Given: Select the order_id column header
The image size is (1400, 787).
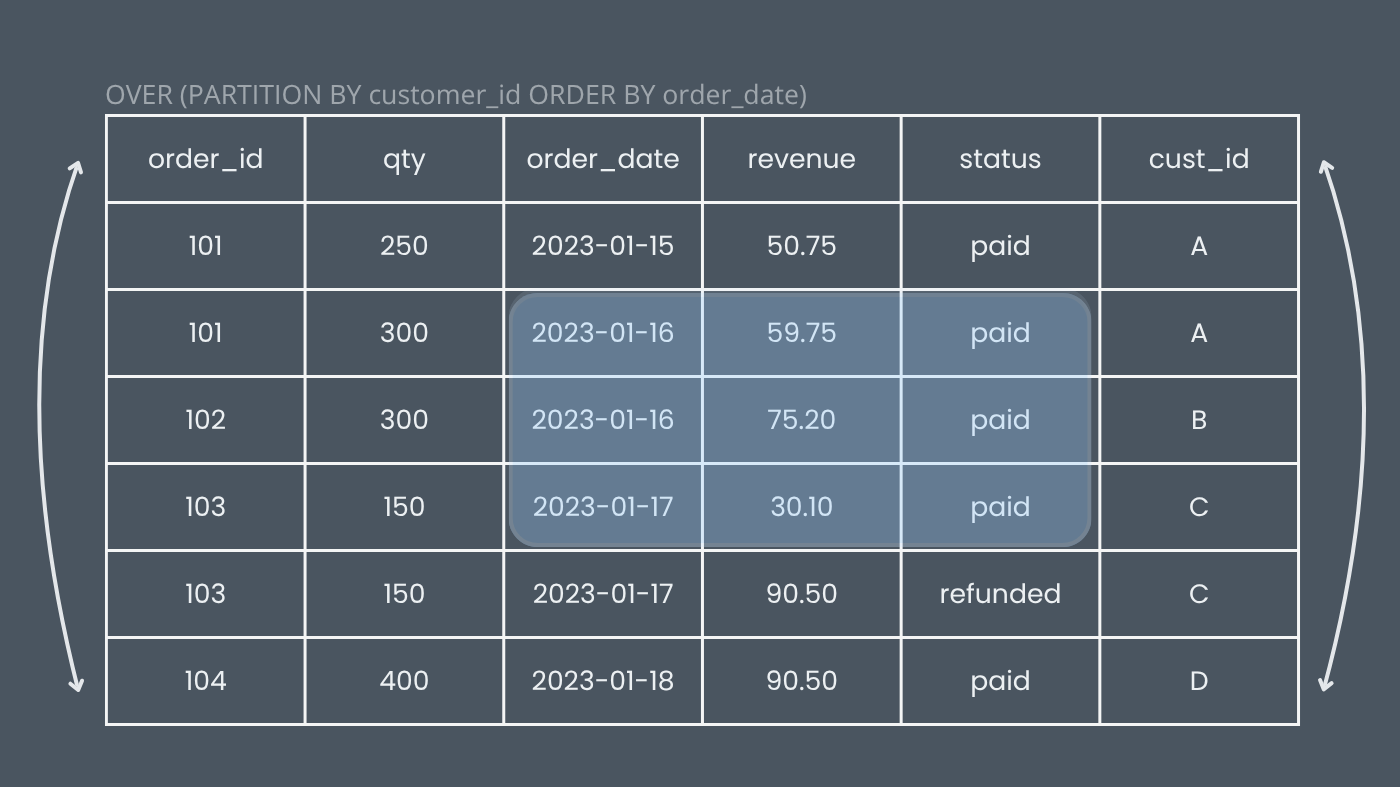Looking at the screenshot, I should pyautogui.click(x=205, y=159).
